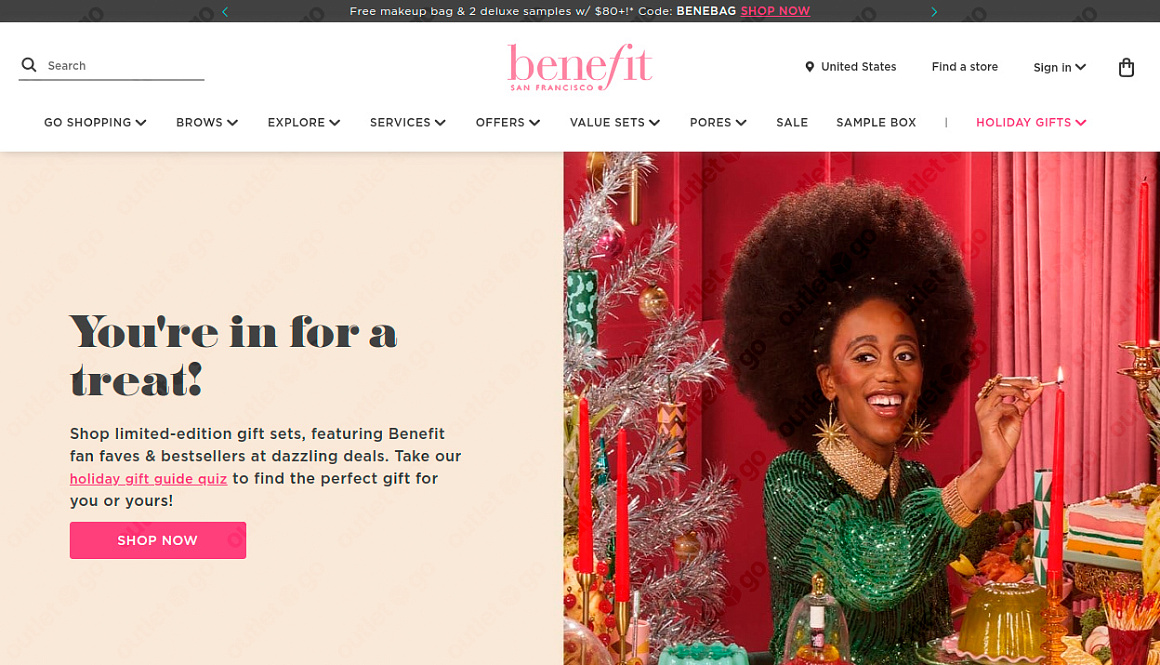Click the next promo arrow in top banner

pos(934,11)
